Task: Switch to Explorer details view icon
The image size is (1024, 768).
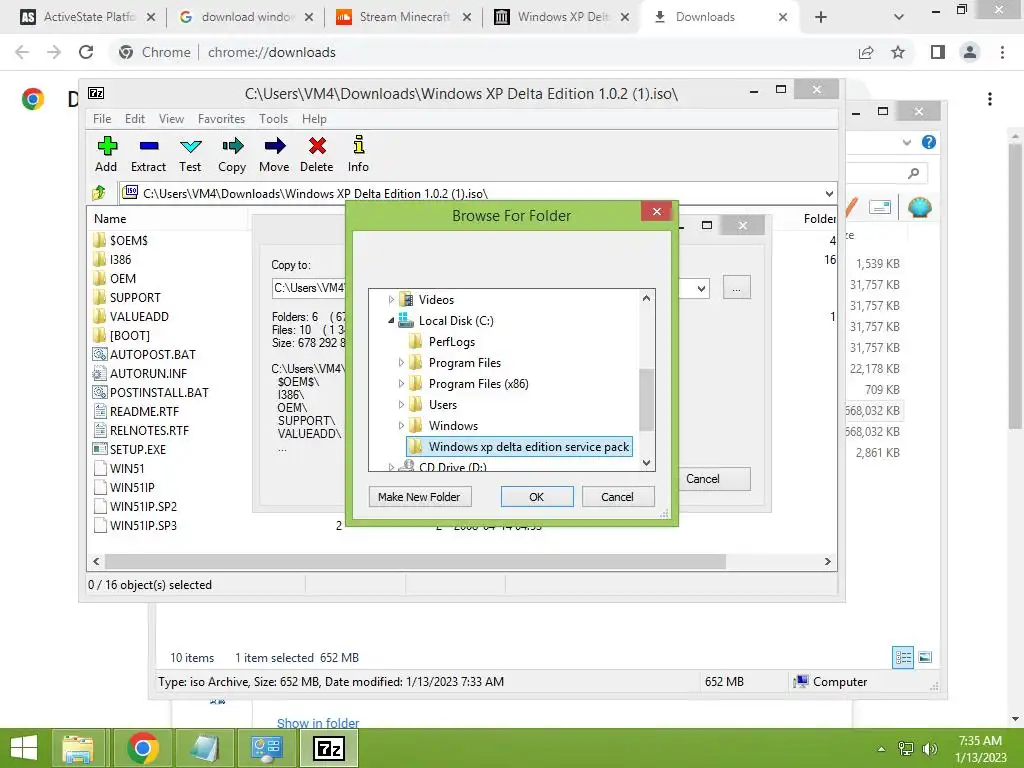Action: pos(903,658)
